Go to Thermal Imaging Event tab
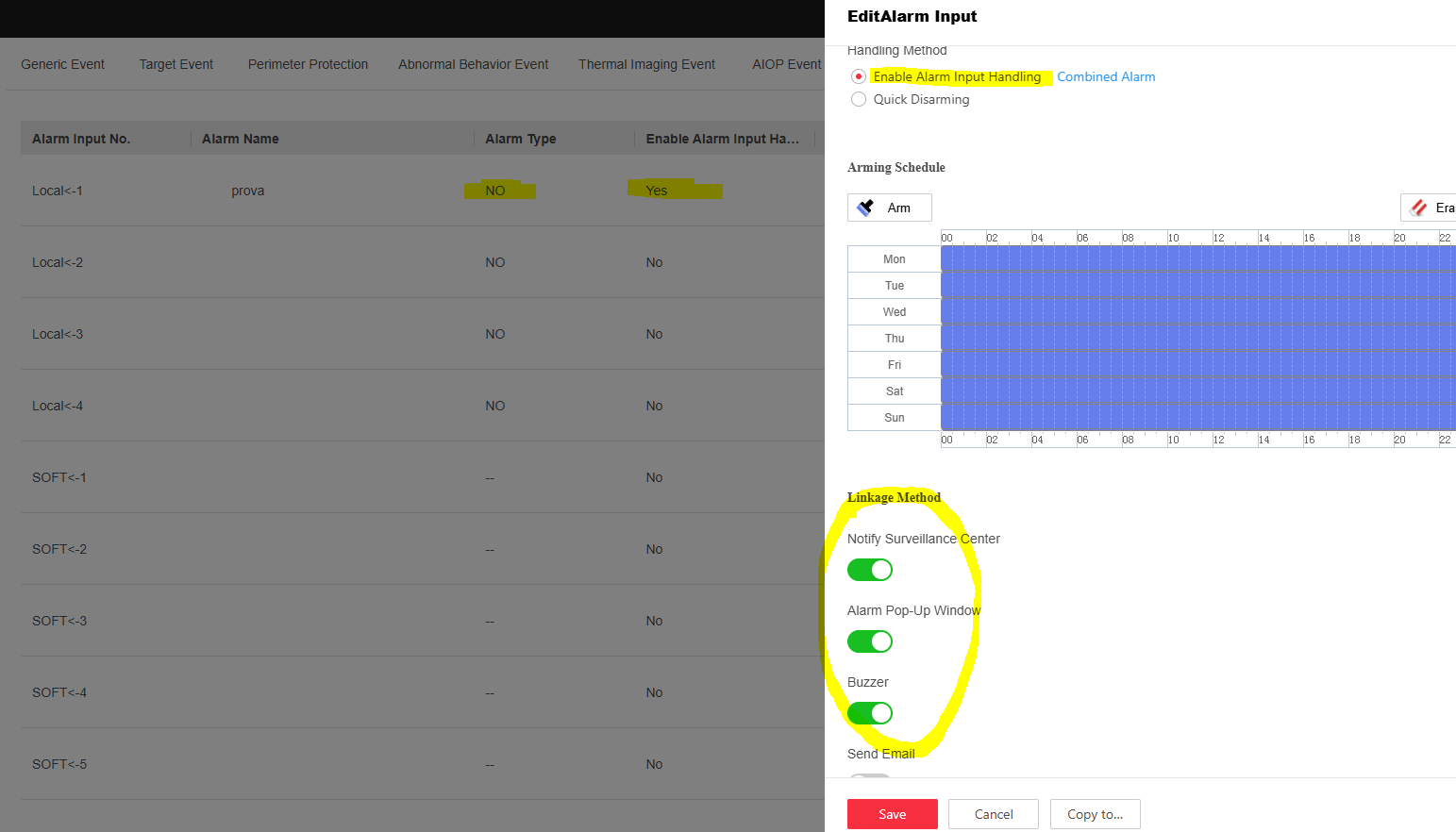 (x=646, y=64)
